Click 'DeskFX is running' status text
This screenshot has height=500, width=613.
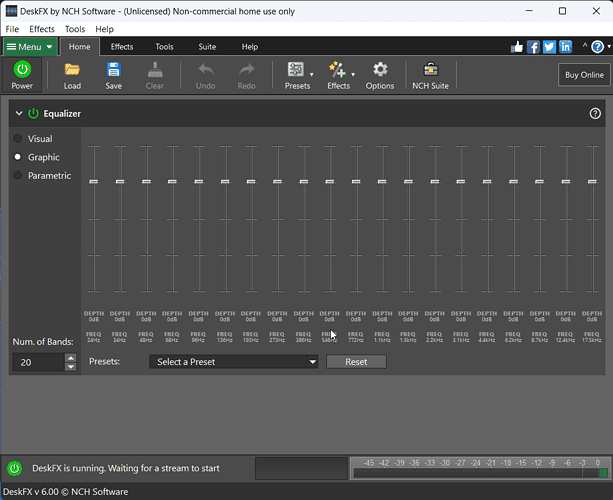(125, 468)
